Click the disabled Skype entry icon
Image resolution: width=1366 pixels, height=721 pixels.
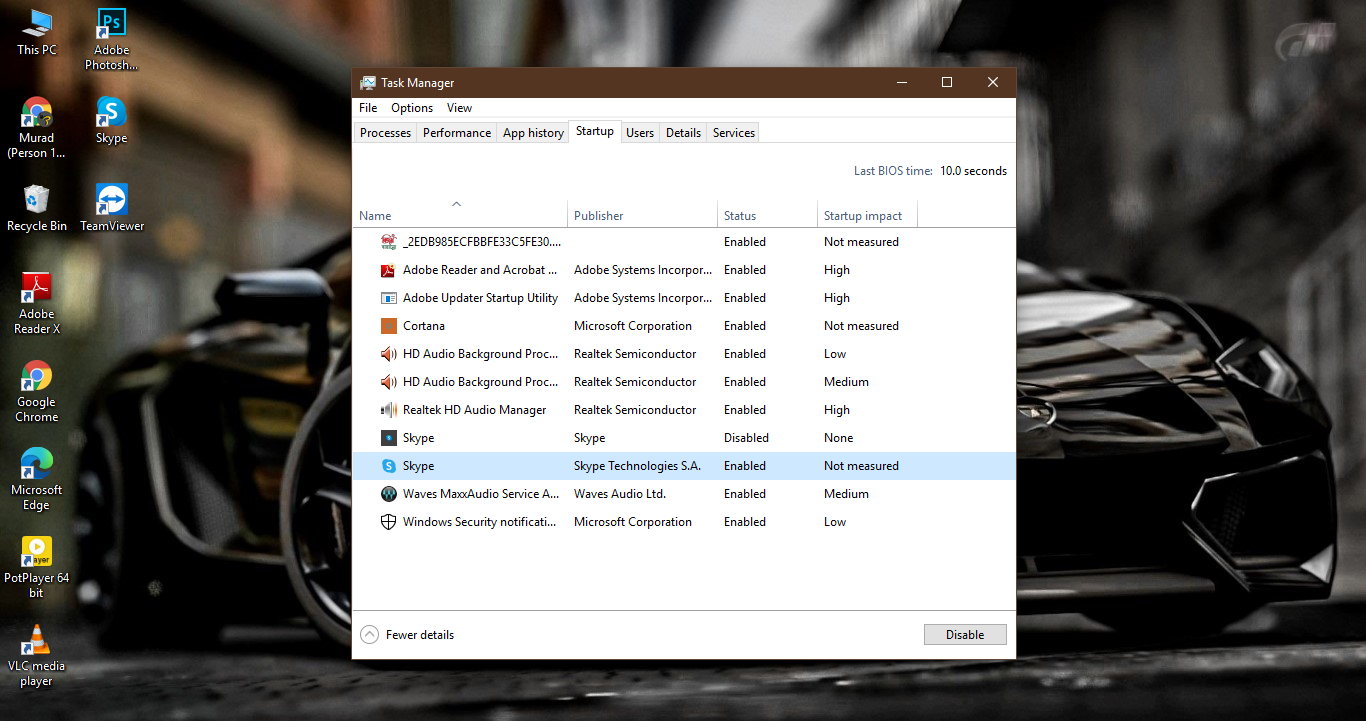(x=389, y=438)
